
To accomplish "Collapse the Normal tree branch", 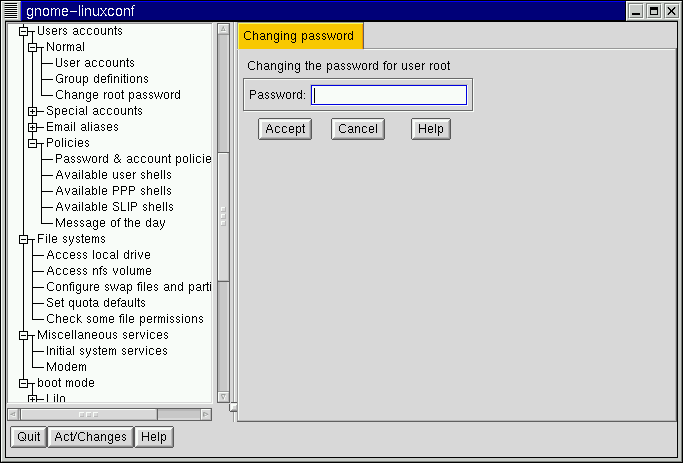I will click(x=32, y=47).
